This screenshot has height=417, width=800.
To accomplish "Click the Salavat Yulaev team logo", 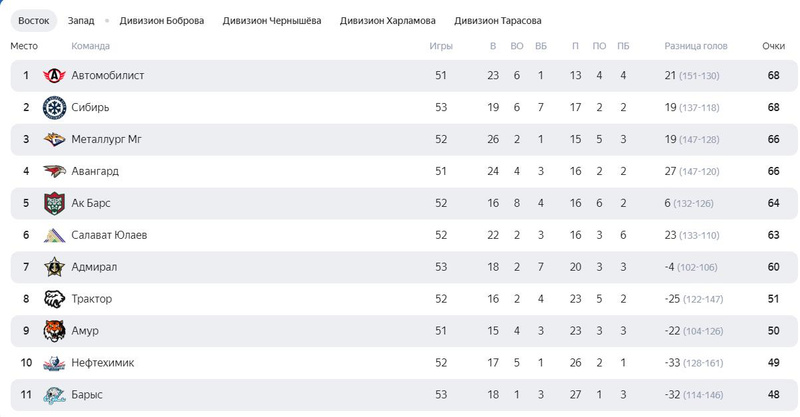I will [x=54, y=236].
